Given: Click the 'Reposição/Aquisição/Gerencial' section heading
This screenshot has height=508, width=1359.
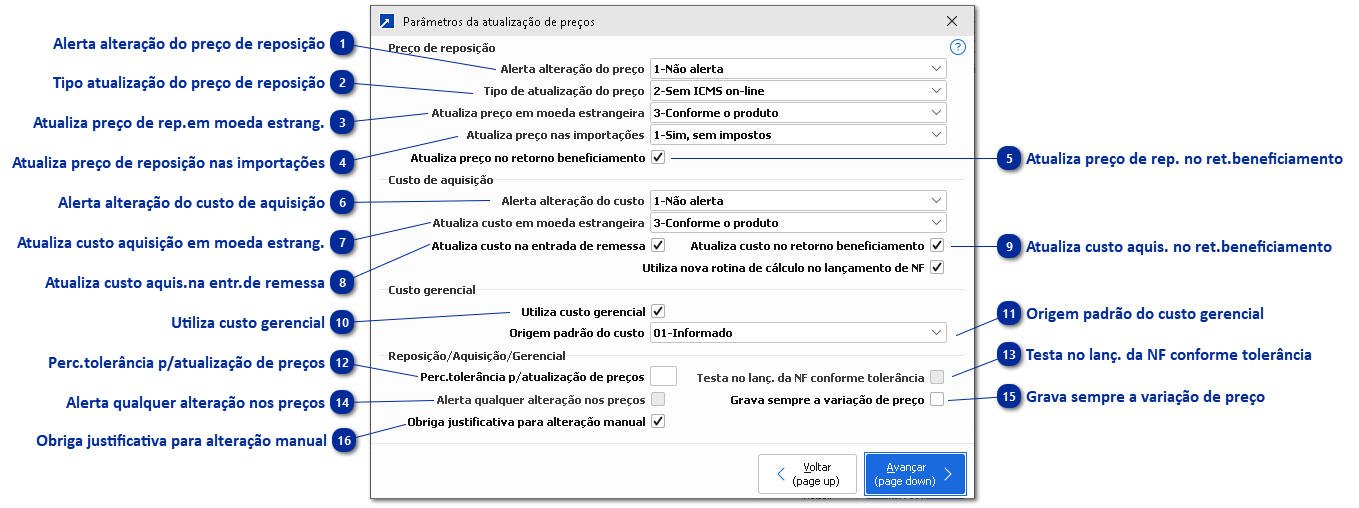Looking at the screenshot, I should coord(477,355).
